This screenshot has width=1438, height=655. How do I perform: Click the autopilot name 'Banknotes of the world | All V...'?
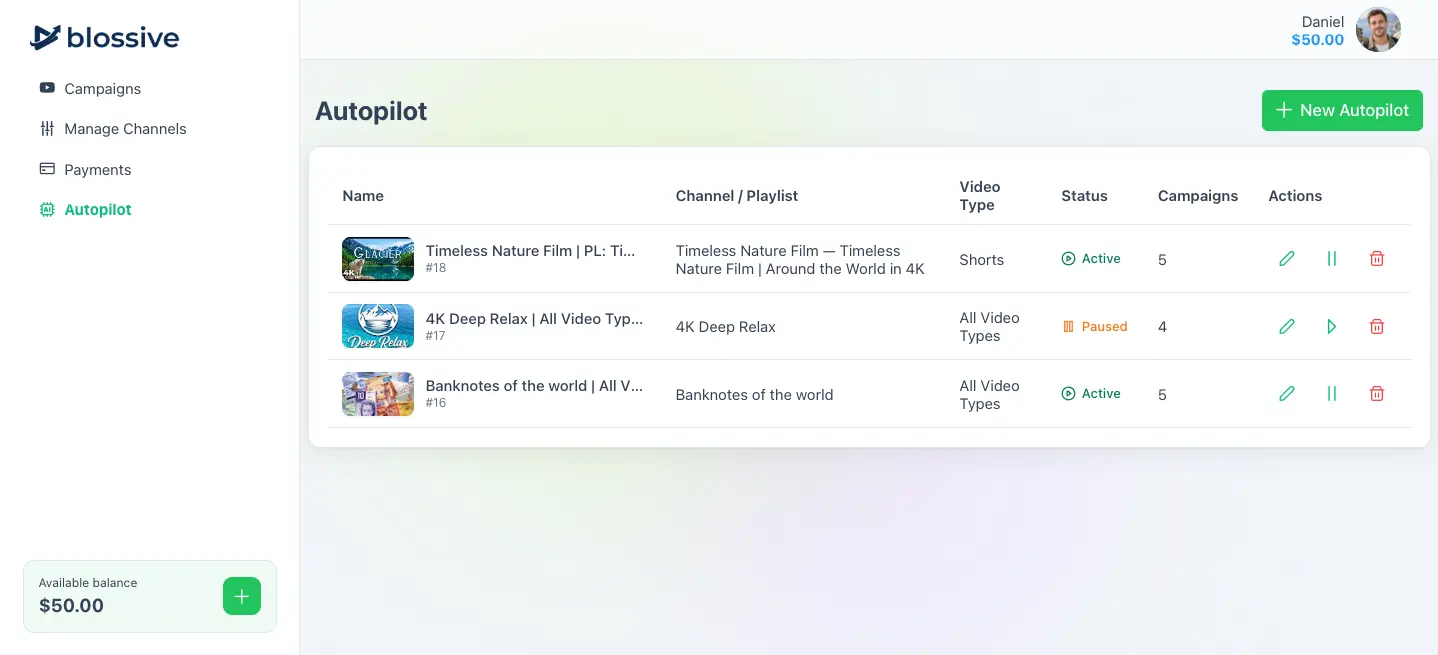pos(534,386)
